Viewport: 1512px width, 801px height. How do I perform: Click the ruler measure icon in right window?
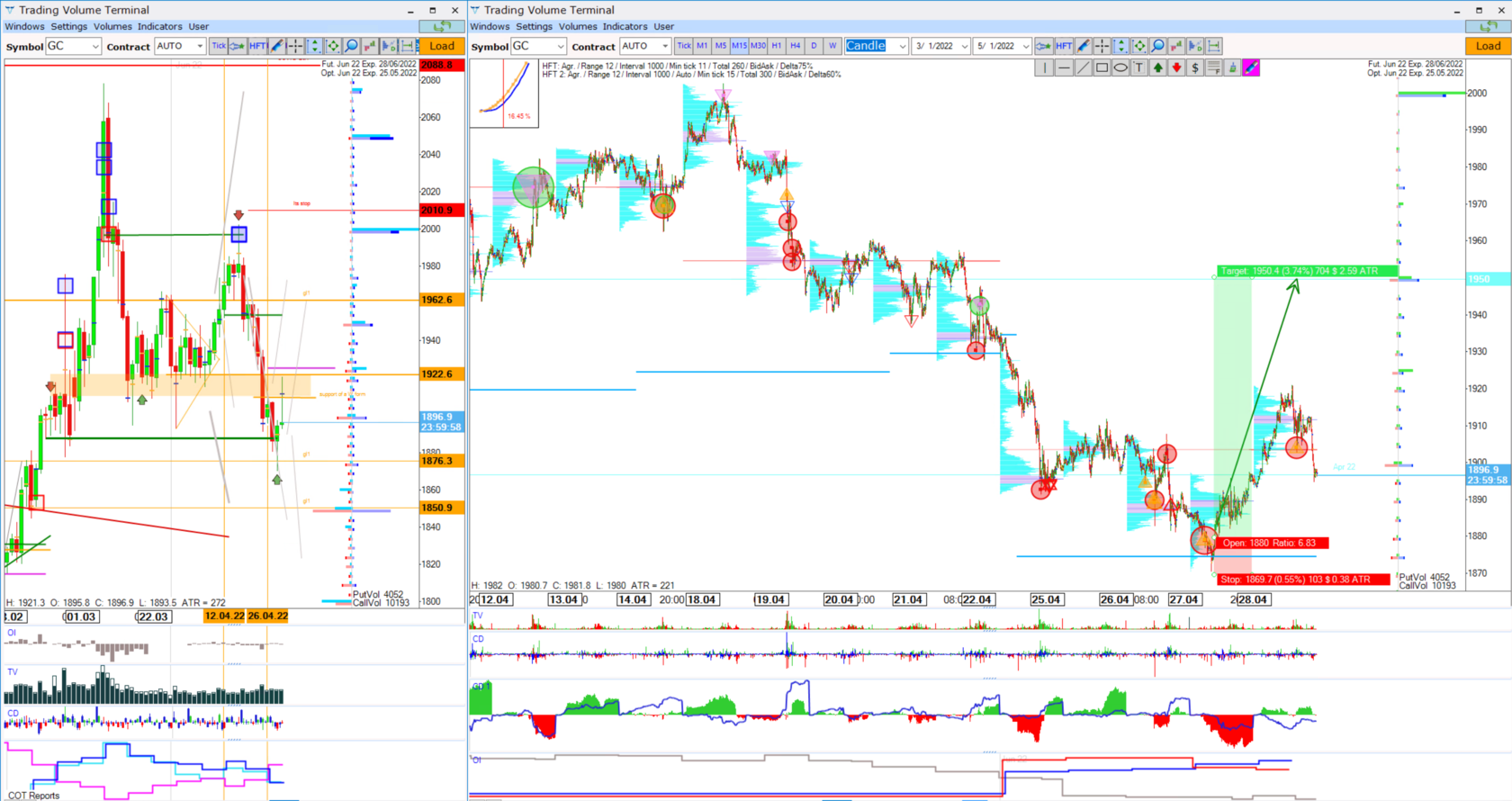tap(1214, 46)
